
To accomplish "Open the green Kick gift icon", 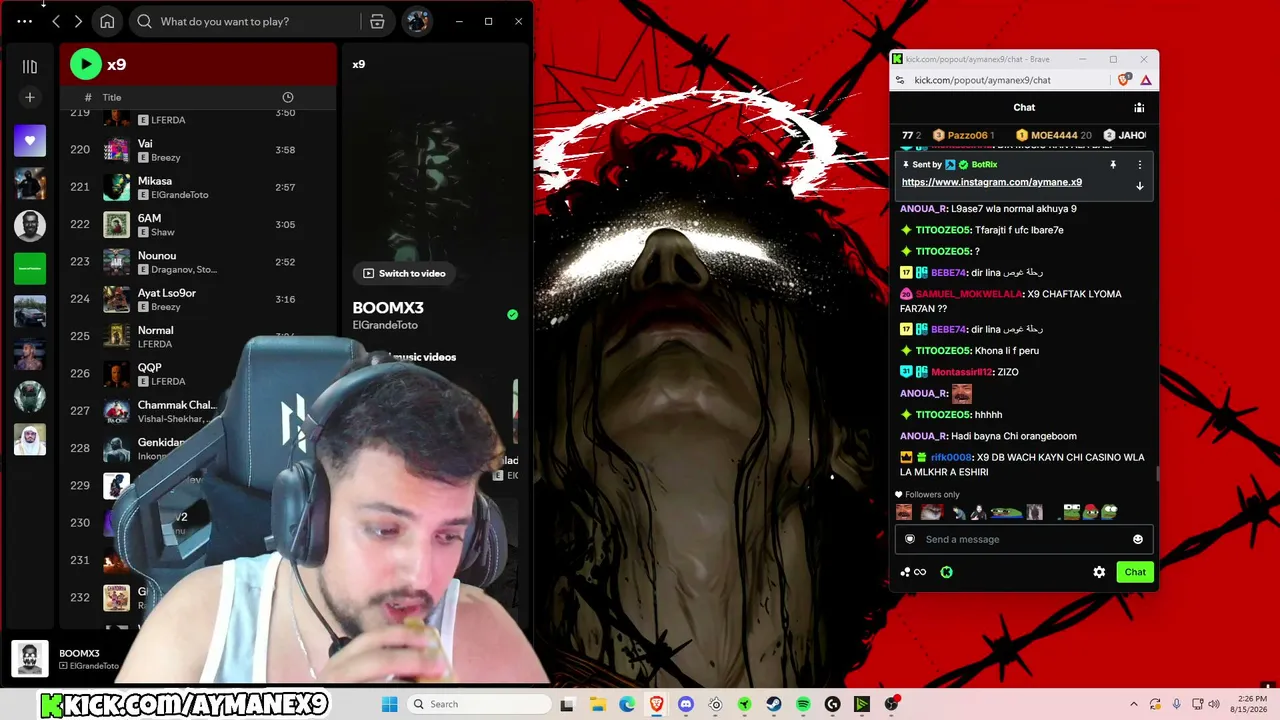I will click(x=946, y=572).
